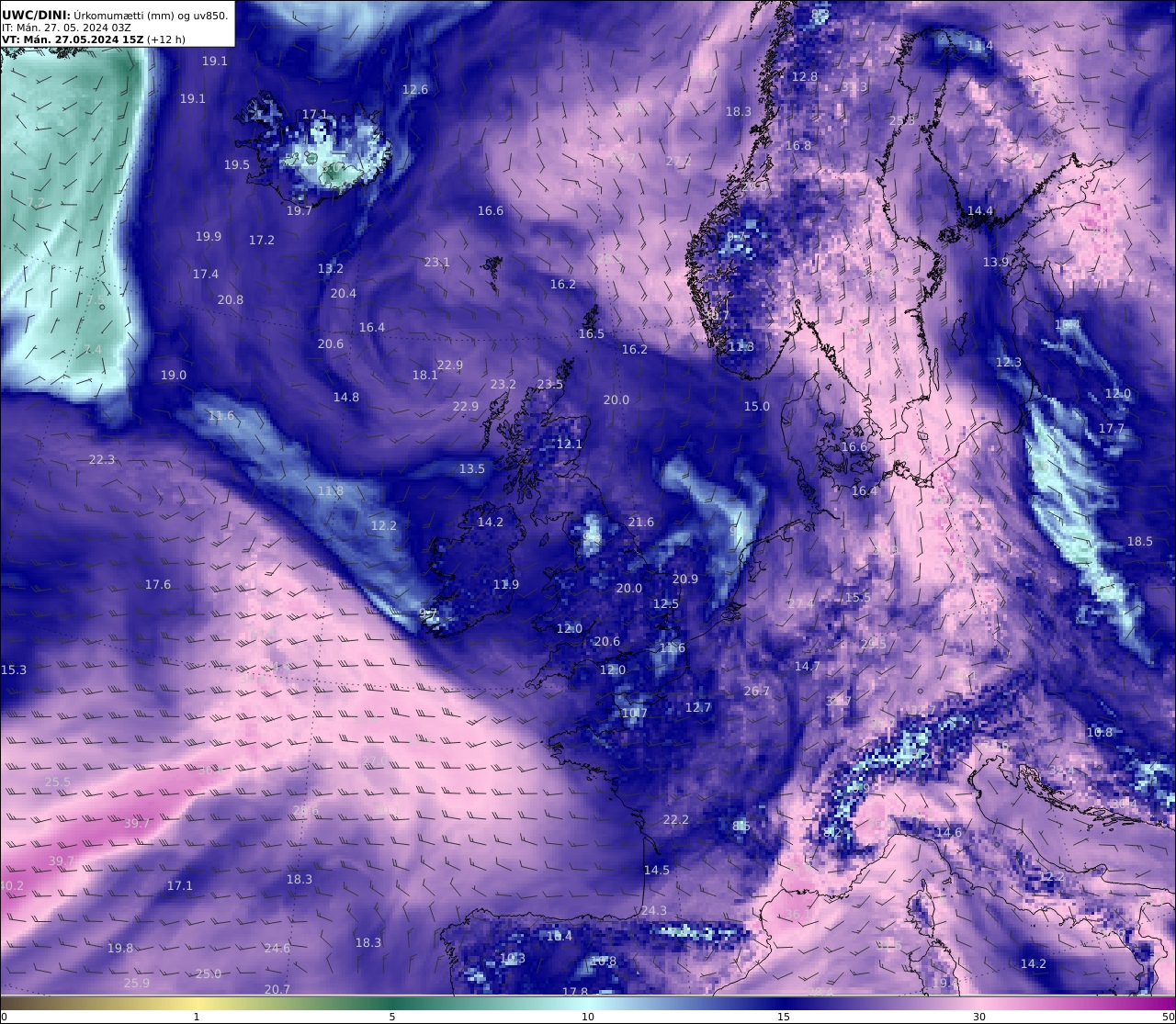This screenshot has height=1024, width=1176.
Task: Click the 20.7 value at the bottom
Action: pos(277,989)
